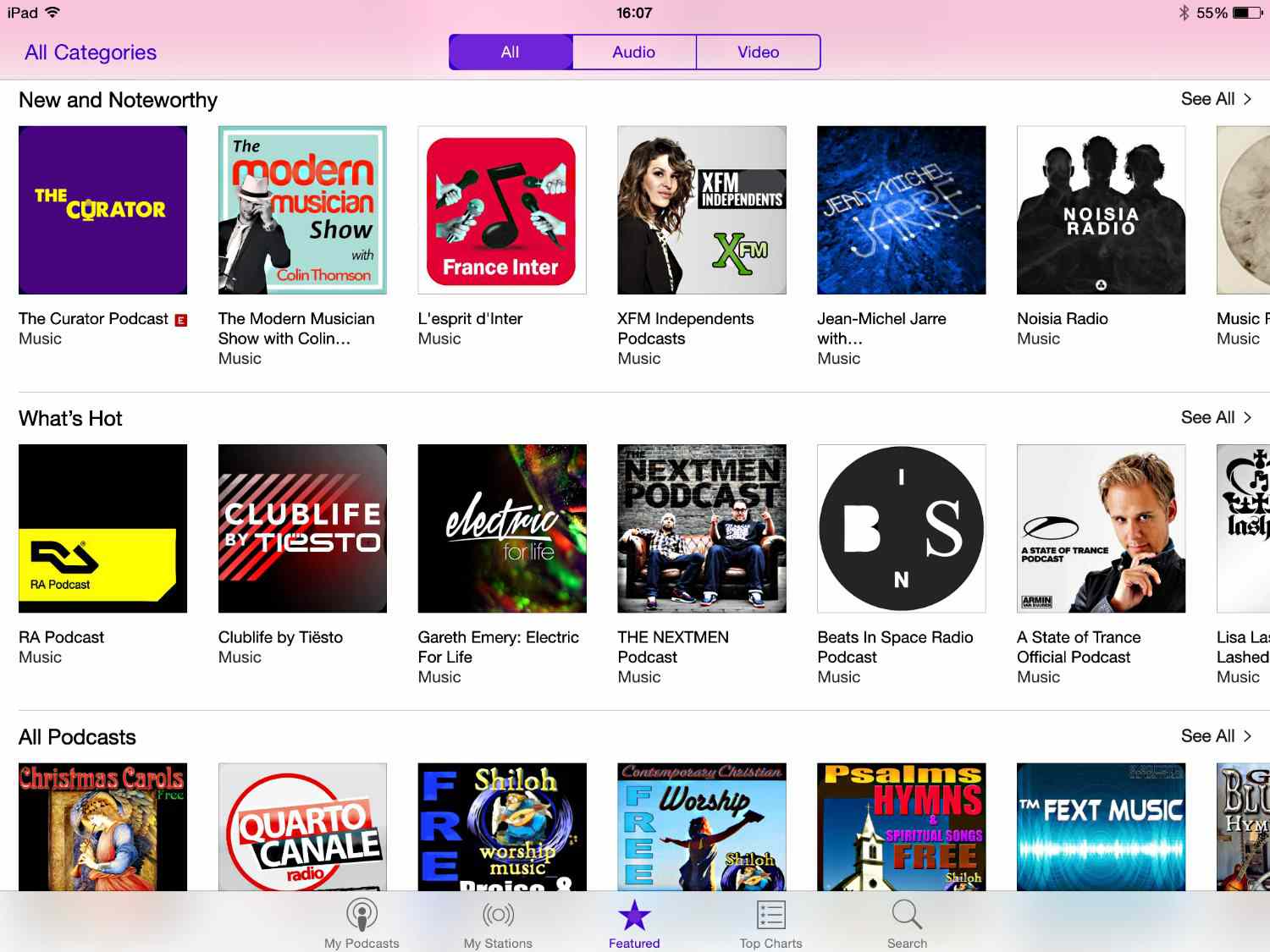
Task: Tap the Search magnifier icon
Action: [x=907, y=915]
